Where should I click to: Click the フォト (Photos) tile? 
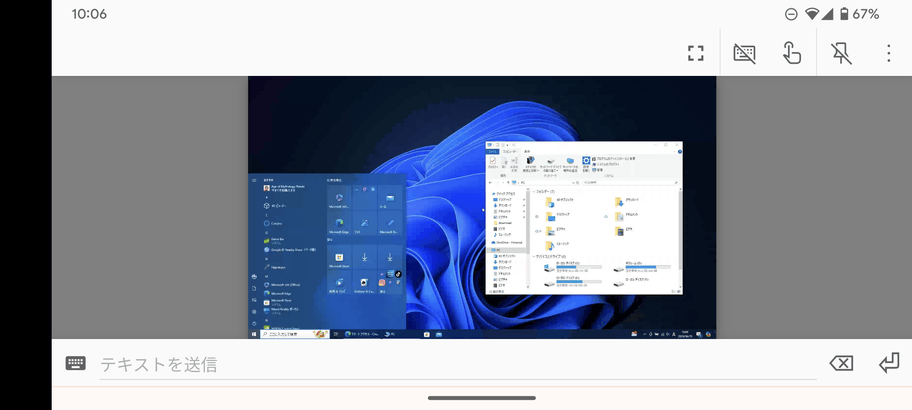(365, 223)
